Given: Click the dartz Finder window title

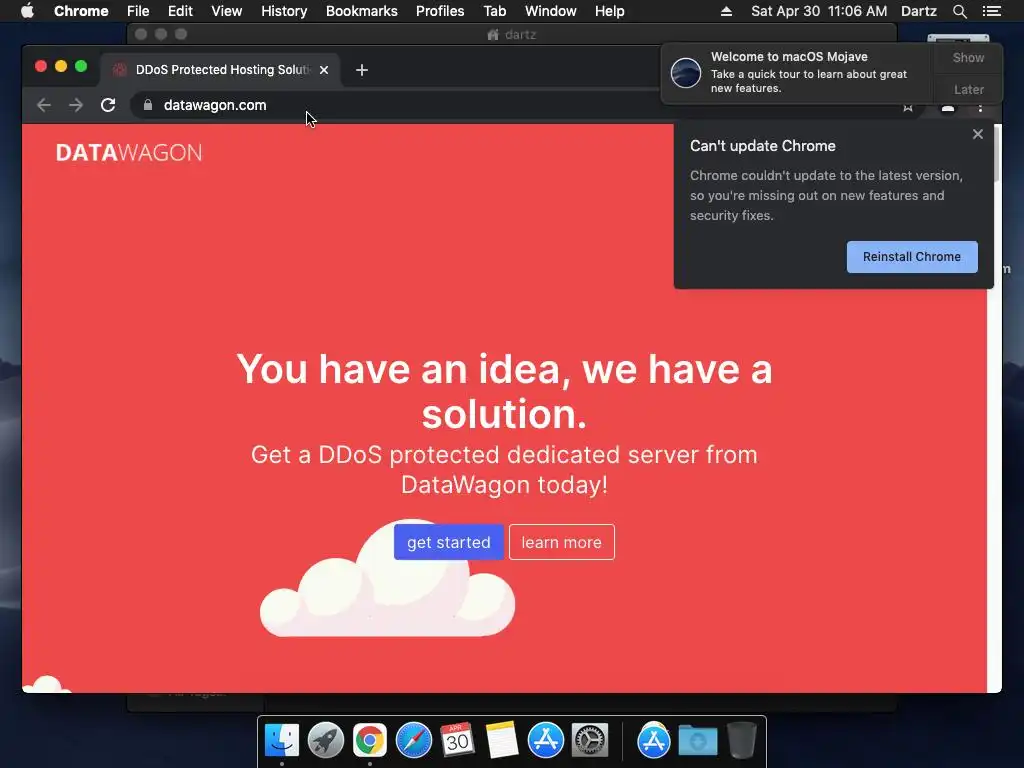Looking at the screenshot, I should (x=512, y=35).
